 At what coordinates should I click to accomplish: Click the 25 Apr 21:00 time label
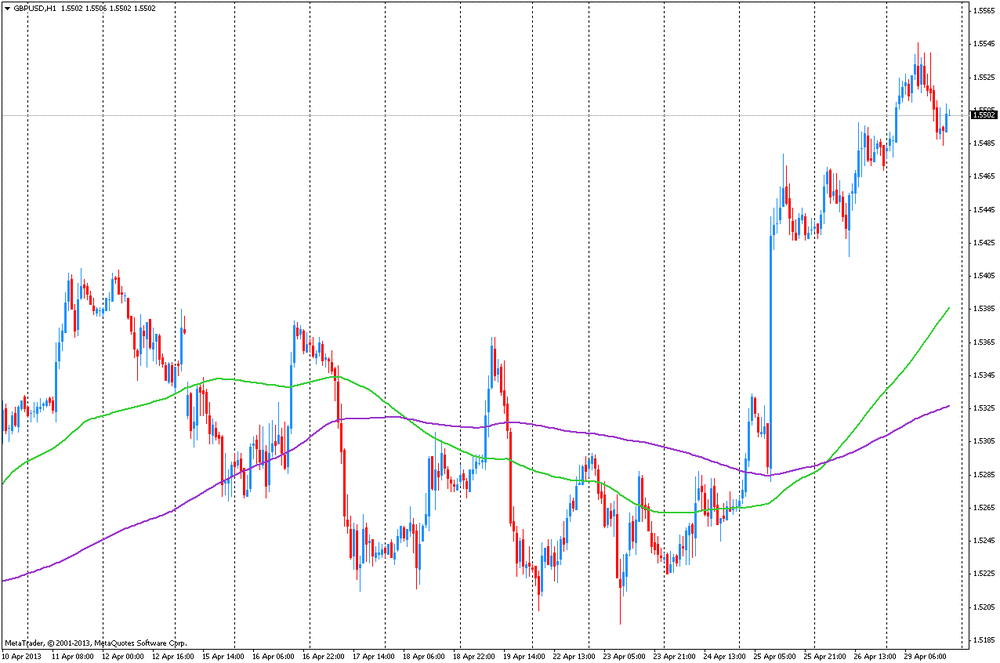point(825,656)
